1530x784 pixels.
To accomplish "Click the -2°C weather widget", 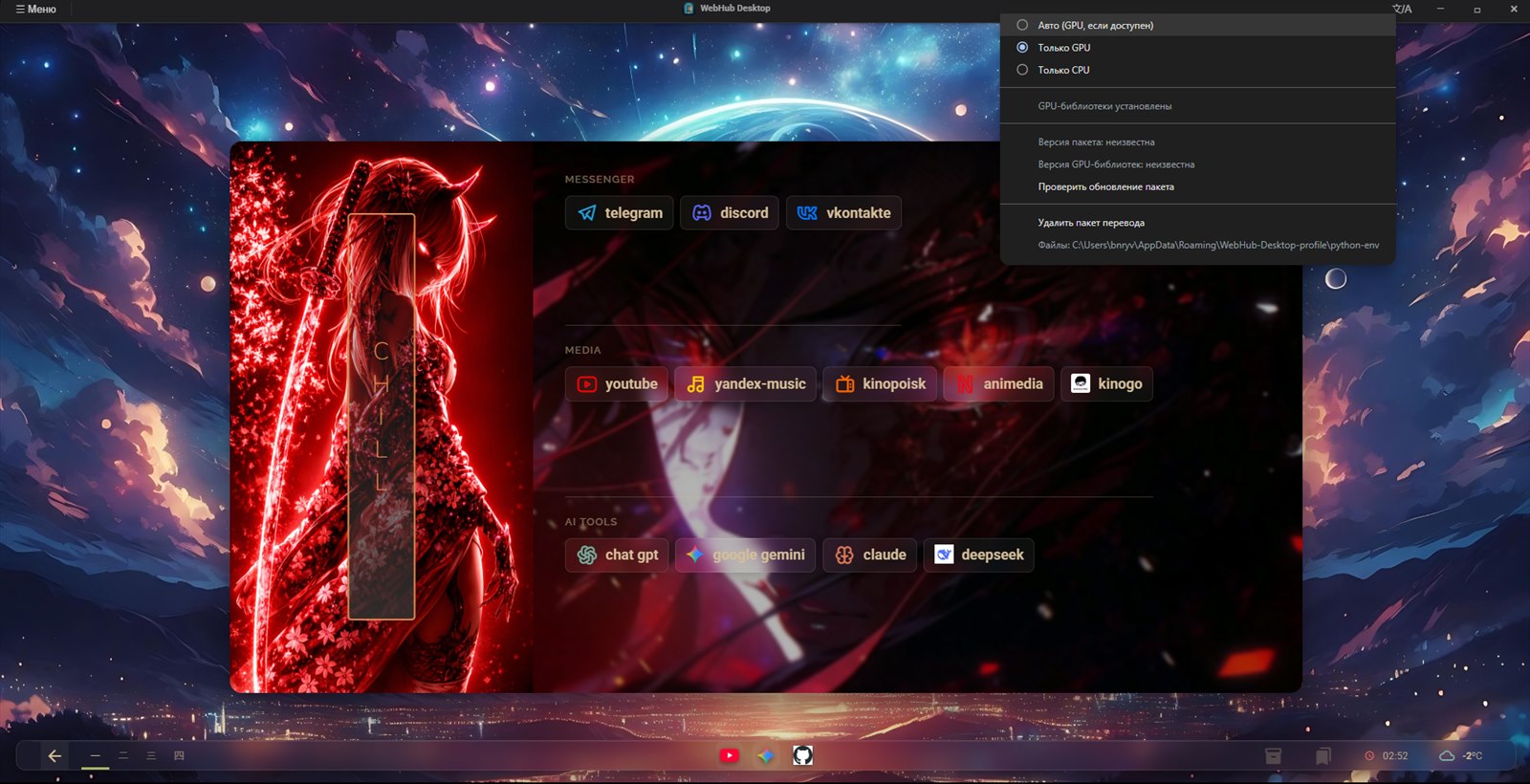I will 1461,755.
